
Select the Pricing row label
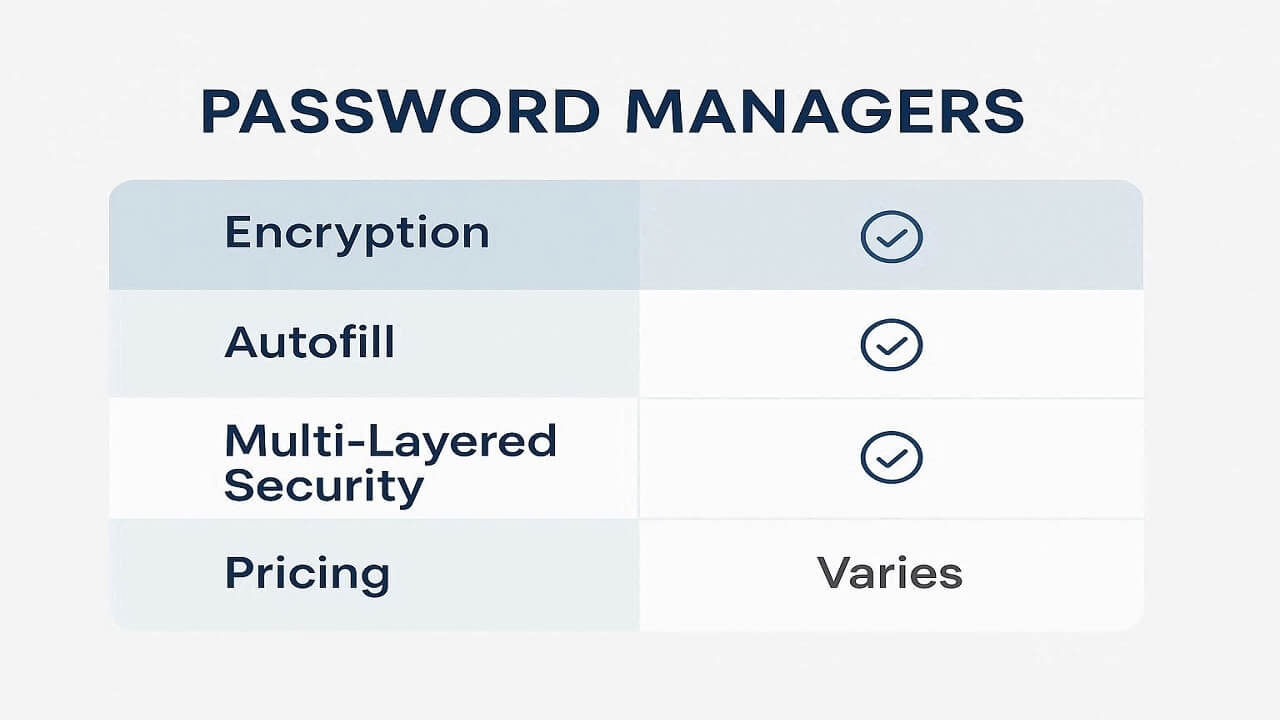[x=307, y=575]
